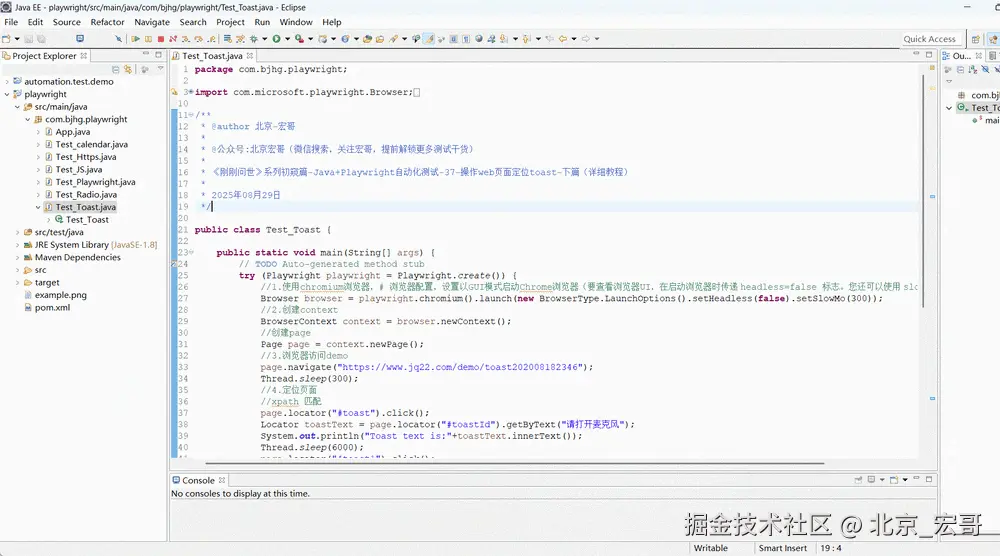
Task: Open the Source menu
Action: (66, 22)
